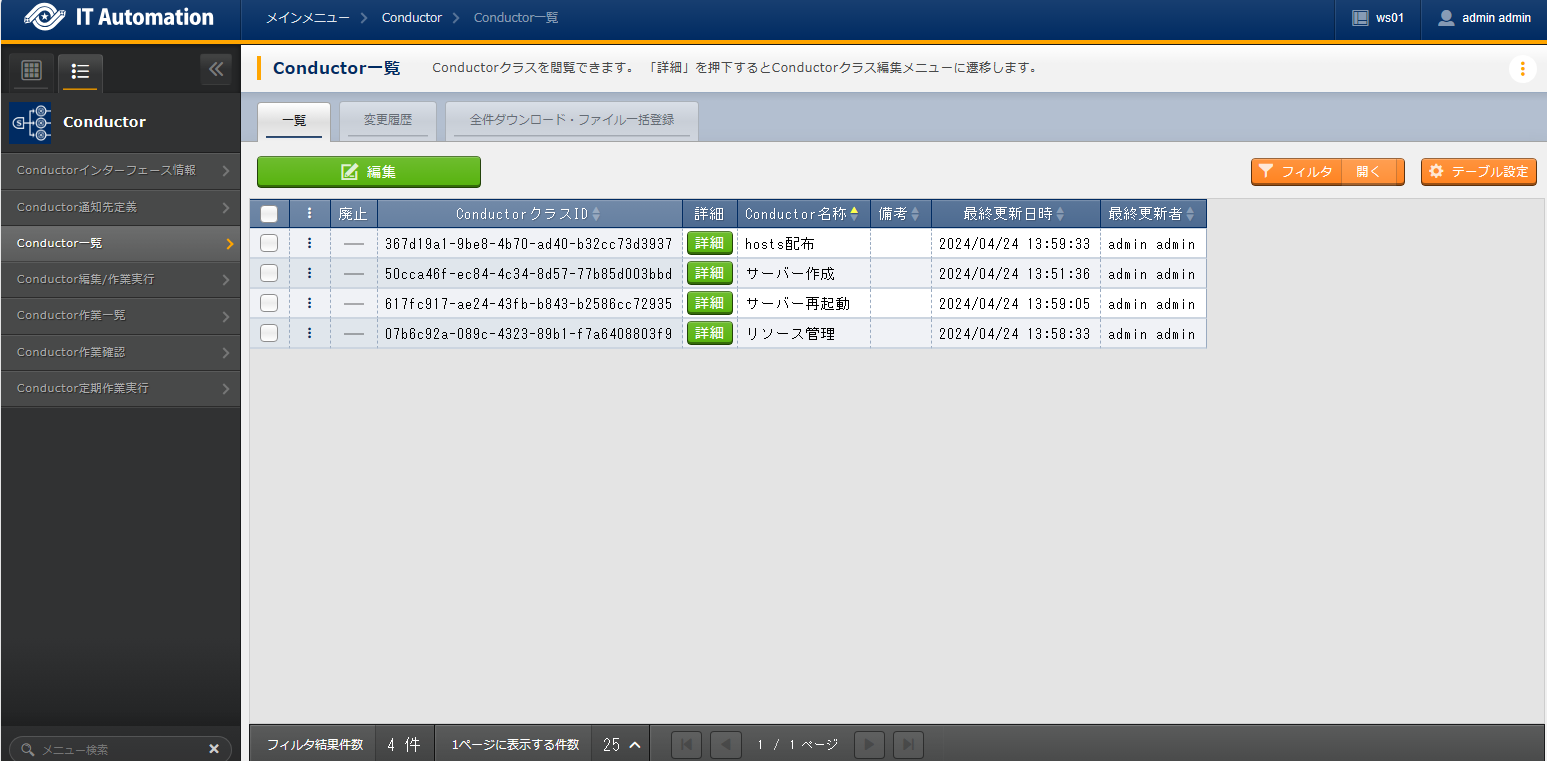Open Conductor作業一覧 in the sidebar menu

[x=120, y=316]
